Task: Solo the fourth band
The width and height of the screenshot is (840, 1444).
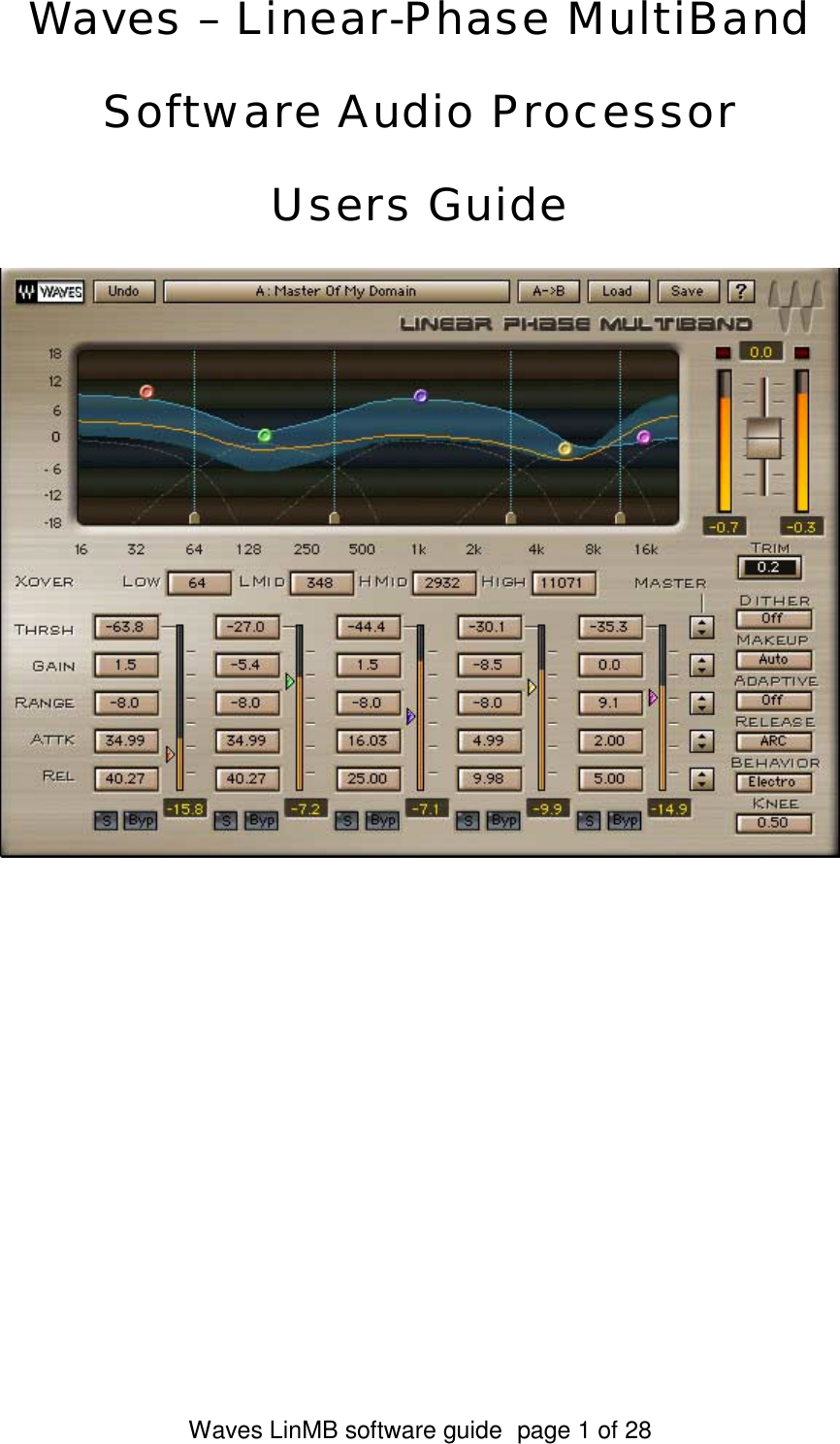Action: (x=468, y=821)
